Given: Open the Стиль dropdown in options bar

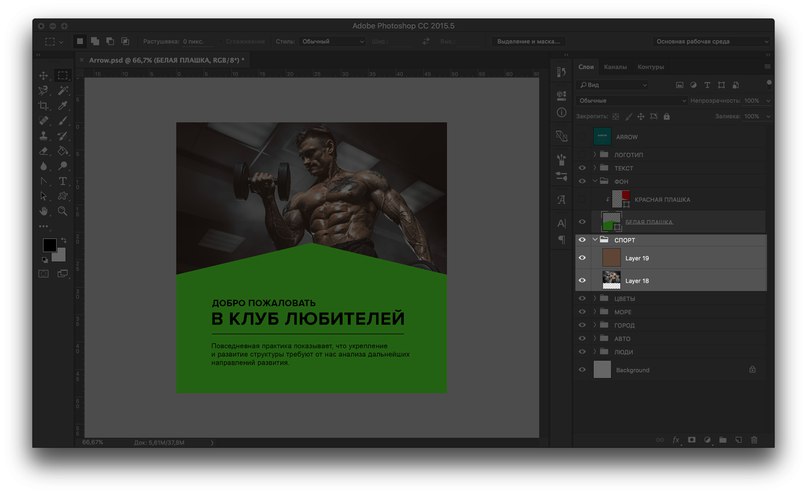Looking at the screenshot, I should [x=332, y=42].
